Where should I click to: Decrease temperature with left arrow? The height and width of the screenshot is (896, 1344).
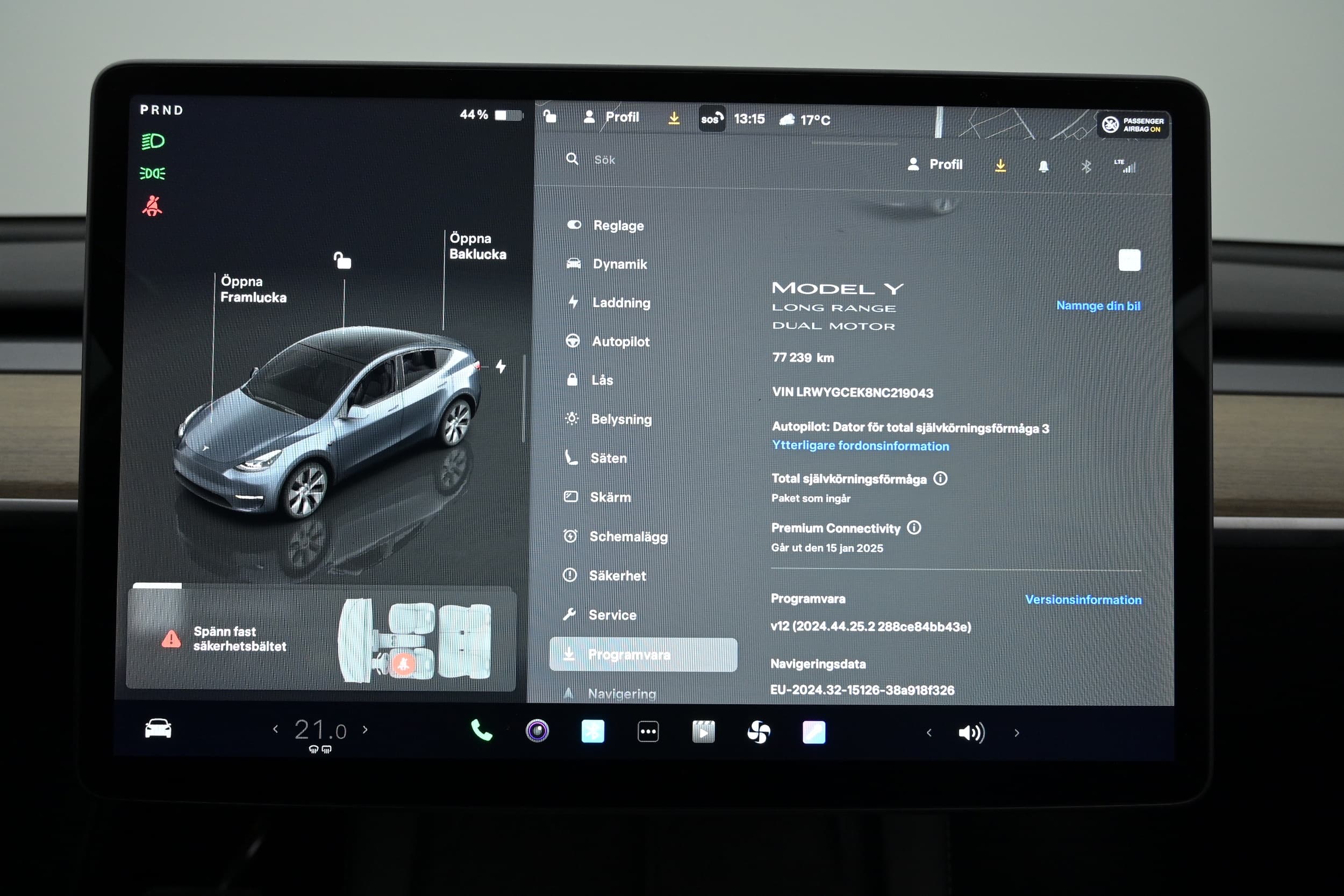pos(275,729)
